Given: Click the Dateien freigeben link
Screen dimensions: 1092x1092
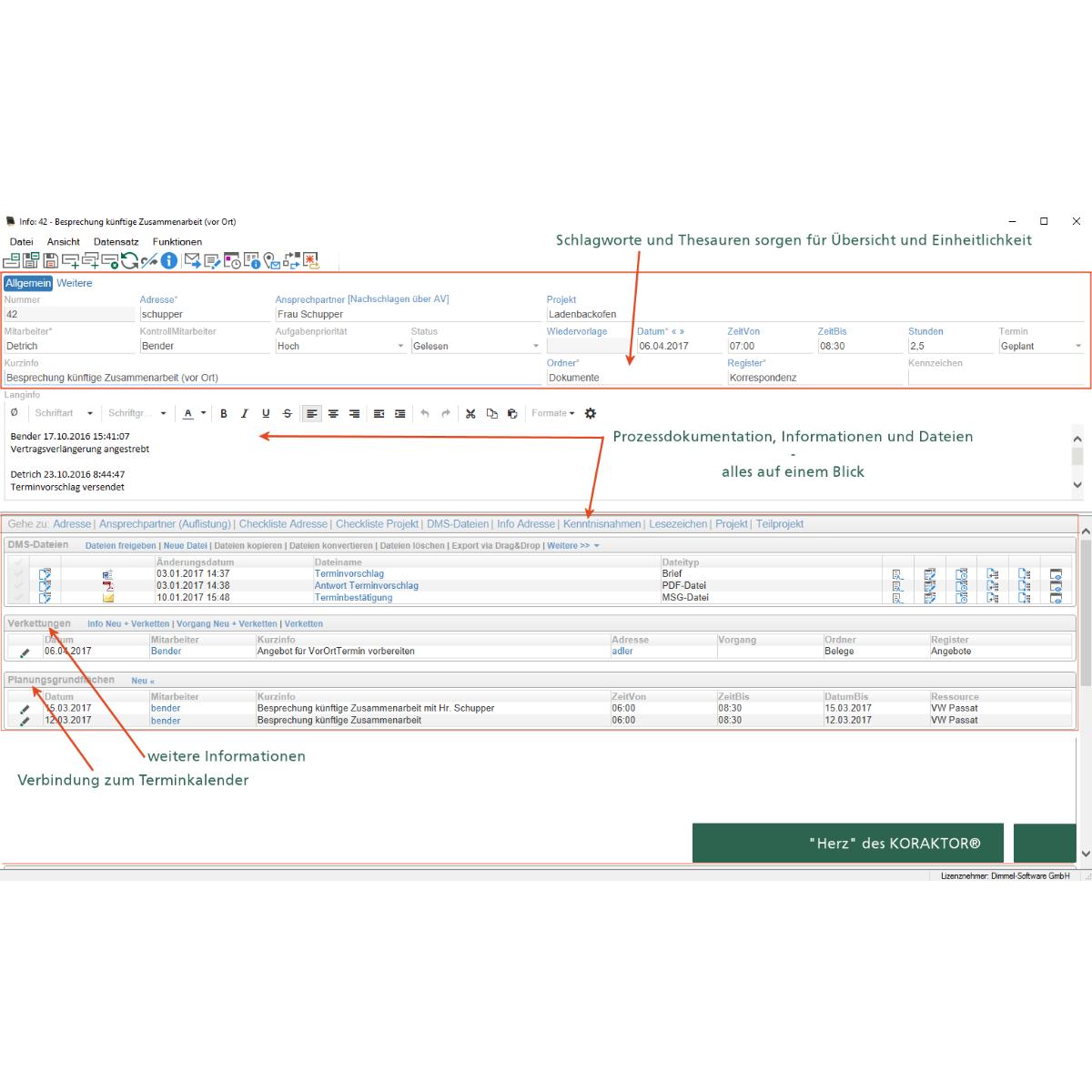Looking at the screenshot, I should click(x=121, y=546).
